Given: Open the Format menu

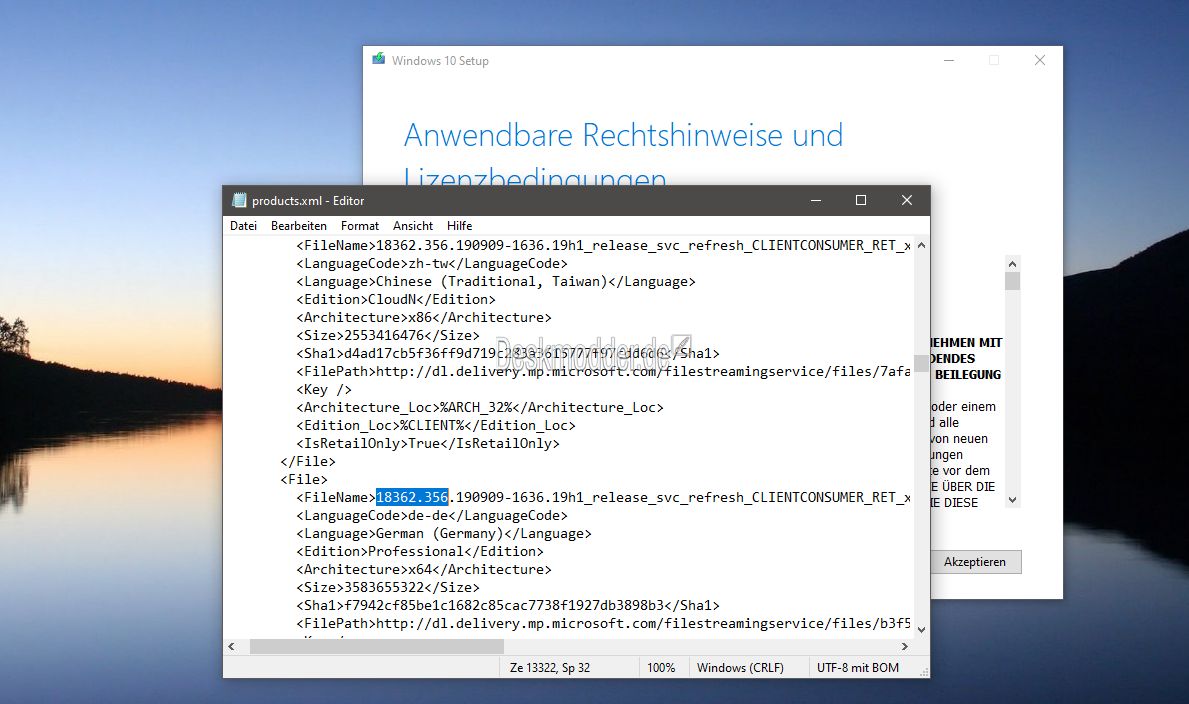Looking at the screenshot, I should click(x=359, y=225).
